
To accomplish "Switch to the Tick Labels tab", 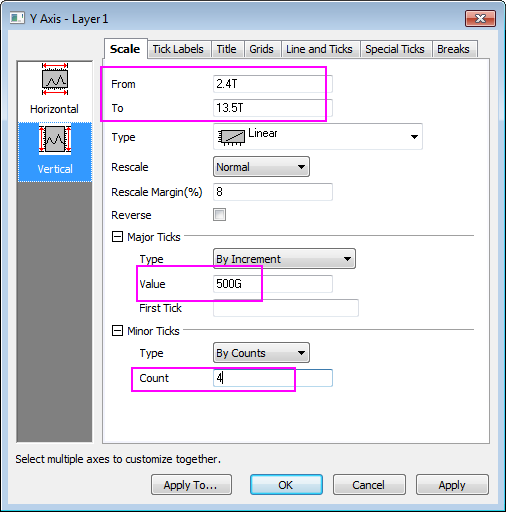I will tap(178, 49).
